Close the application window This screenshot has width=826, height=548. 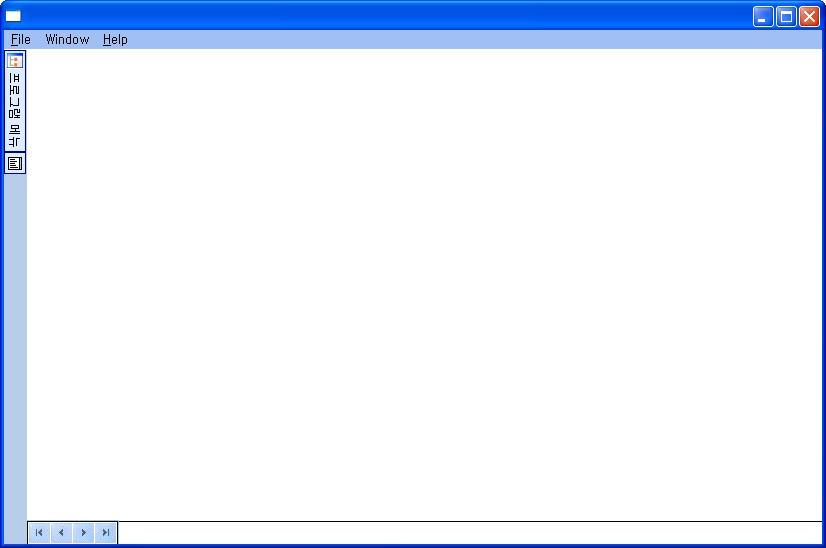coord(809,16)
